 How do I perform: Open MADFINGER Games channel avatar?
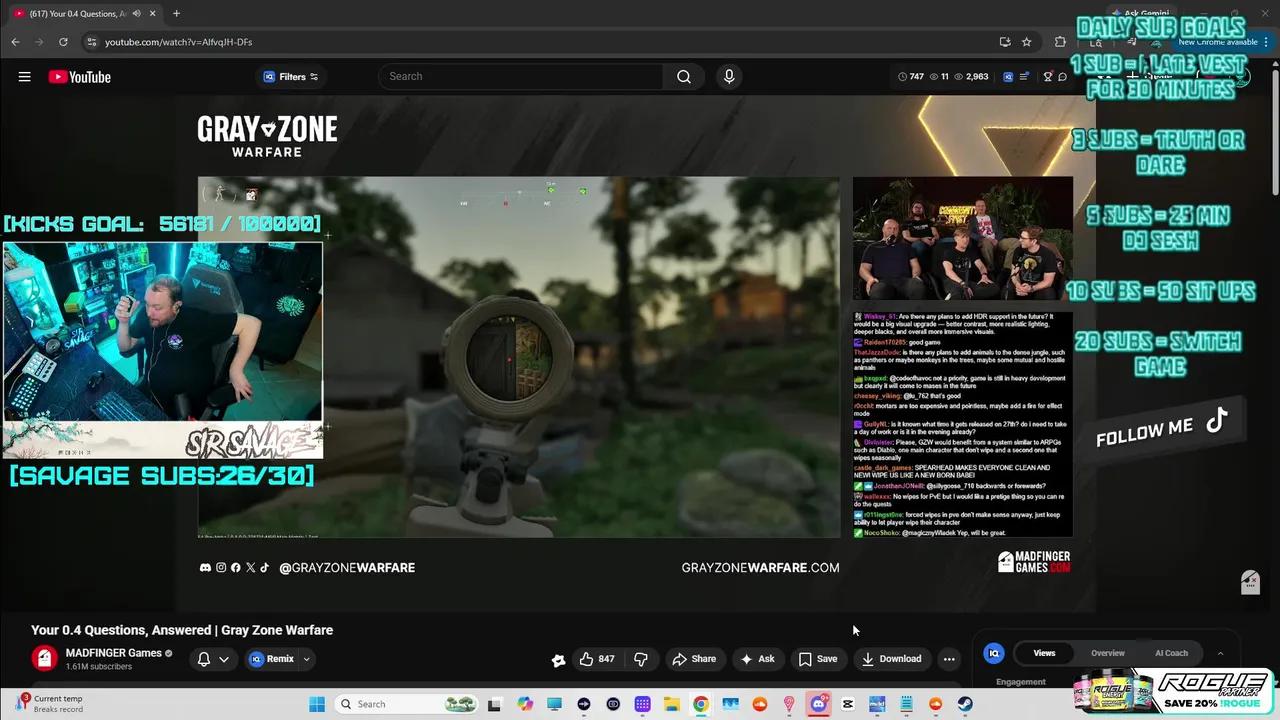[44, 658]
